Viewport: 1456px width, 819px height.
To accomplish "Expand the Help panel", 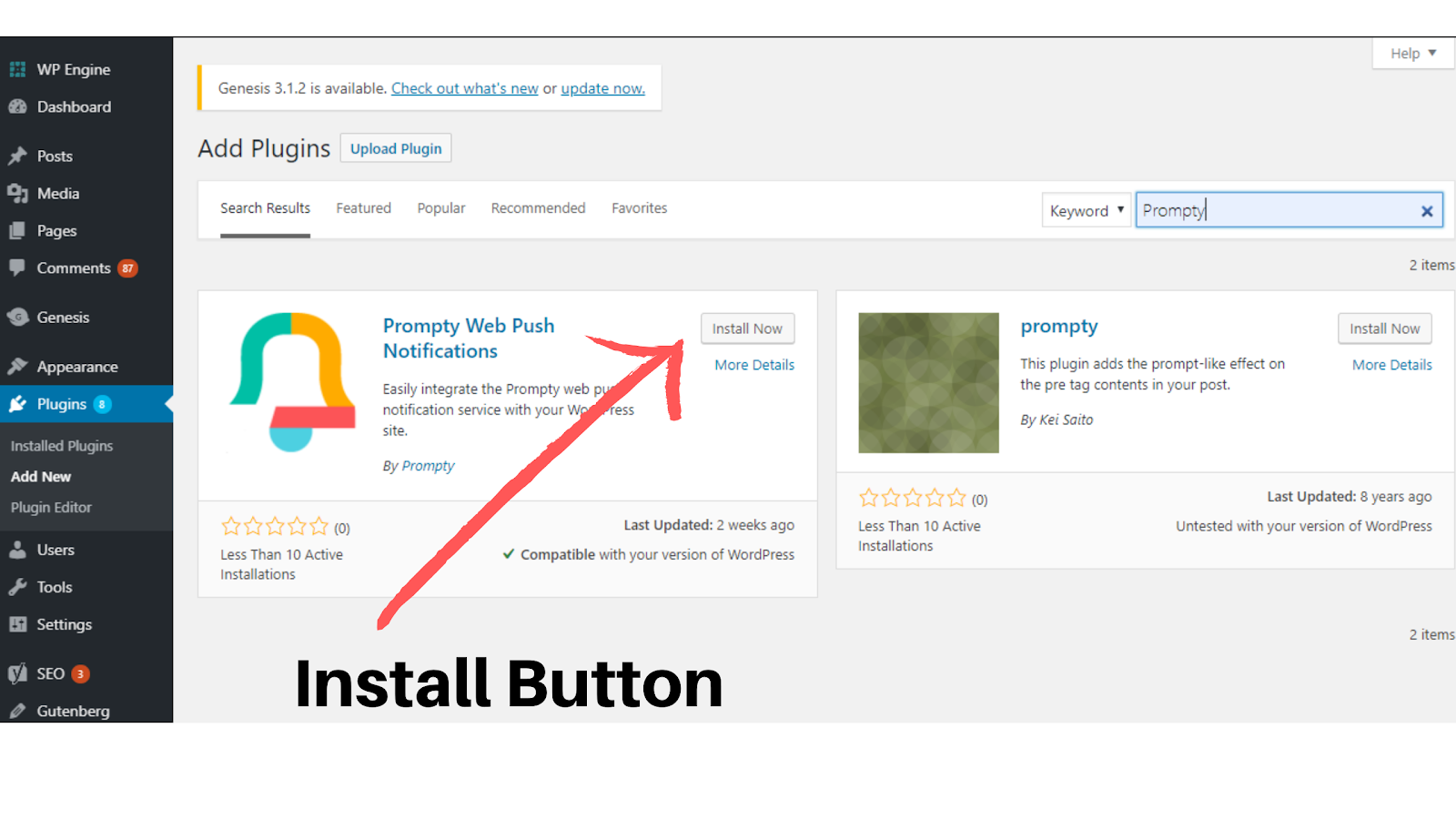I will [1413, 53].
